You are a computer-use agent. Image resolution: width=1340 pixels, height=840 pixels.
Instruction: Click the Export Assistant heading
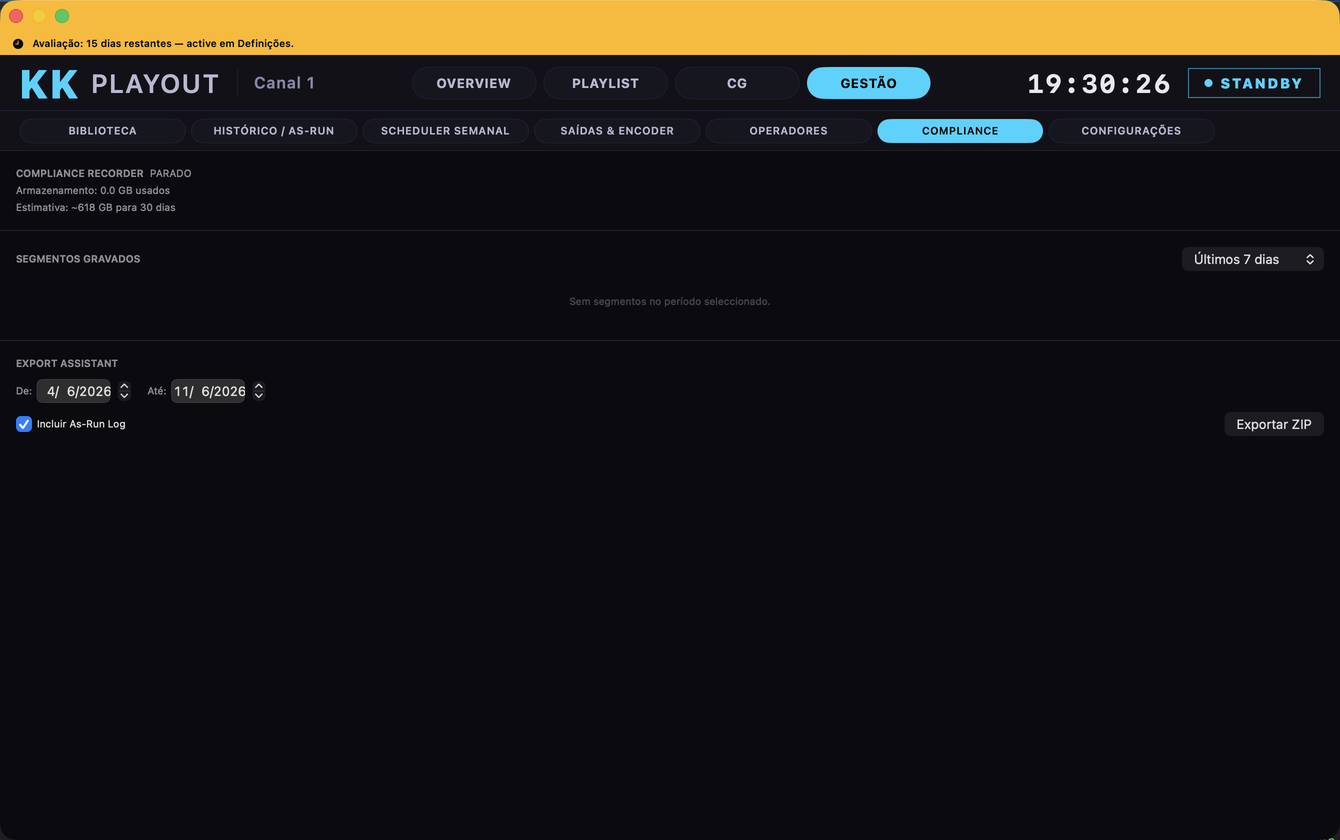(67, 363)
